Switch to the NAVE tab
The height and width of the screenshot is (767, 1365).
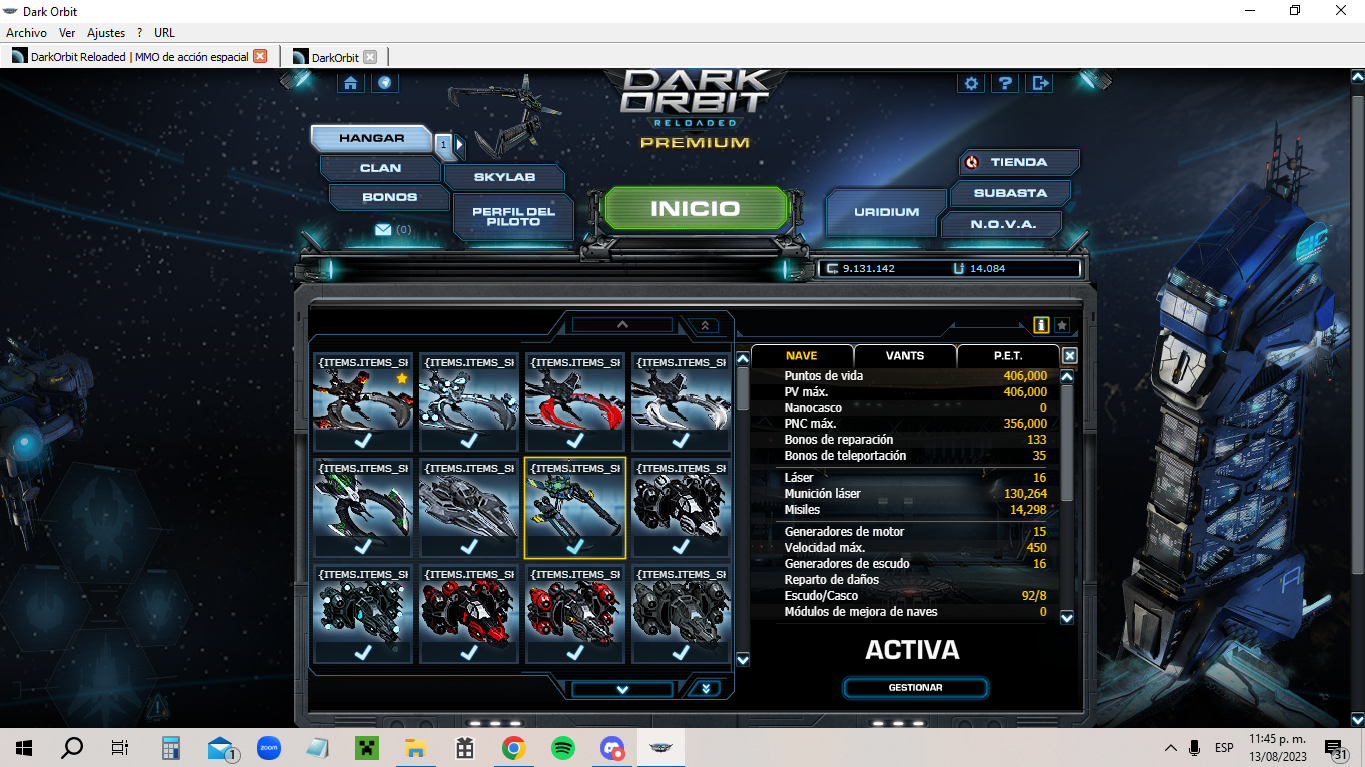801,355
